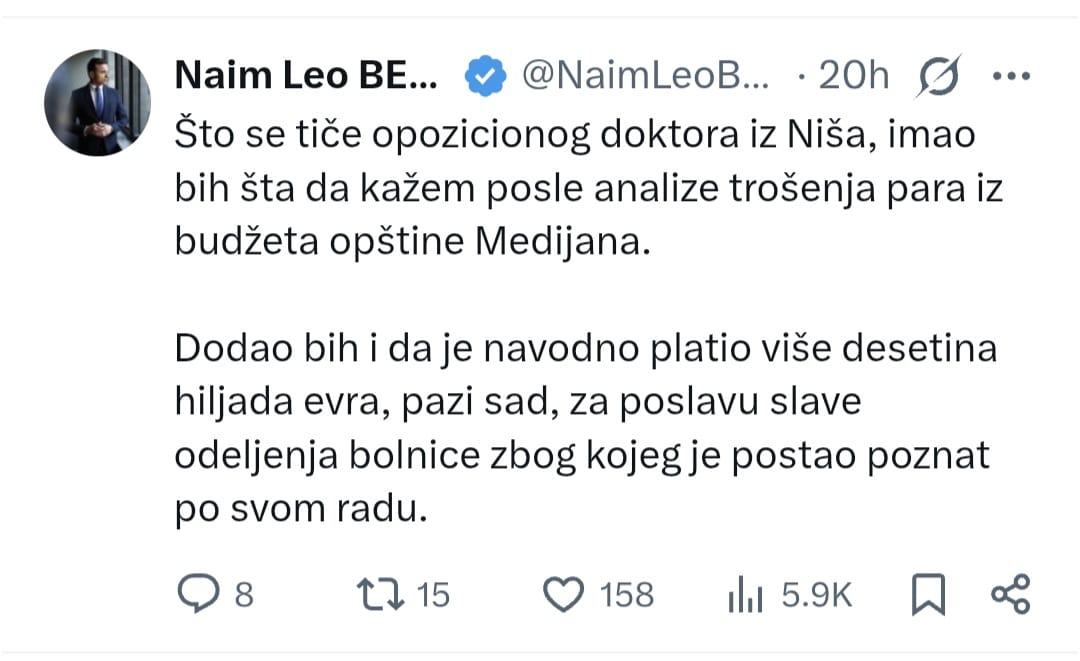The width and height of the screenshot is (1080, 661).
Task: Open the share icon for this tweet
Action: (1010, 594)
